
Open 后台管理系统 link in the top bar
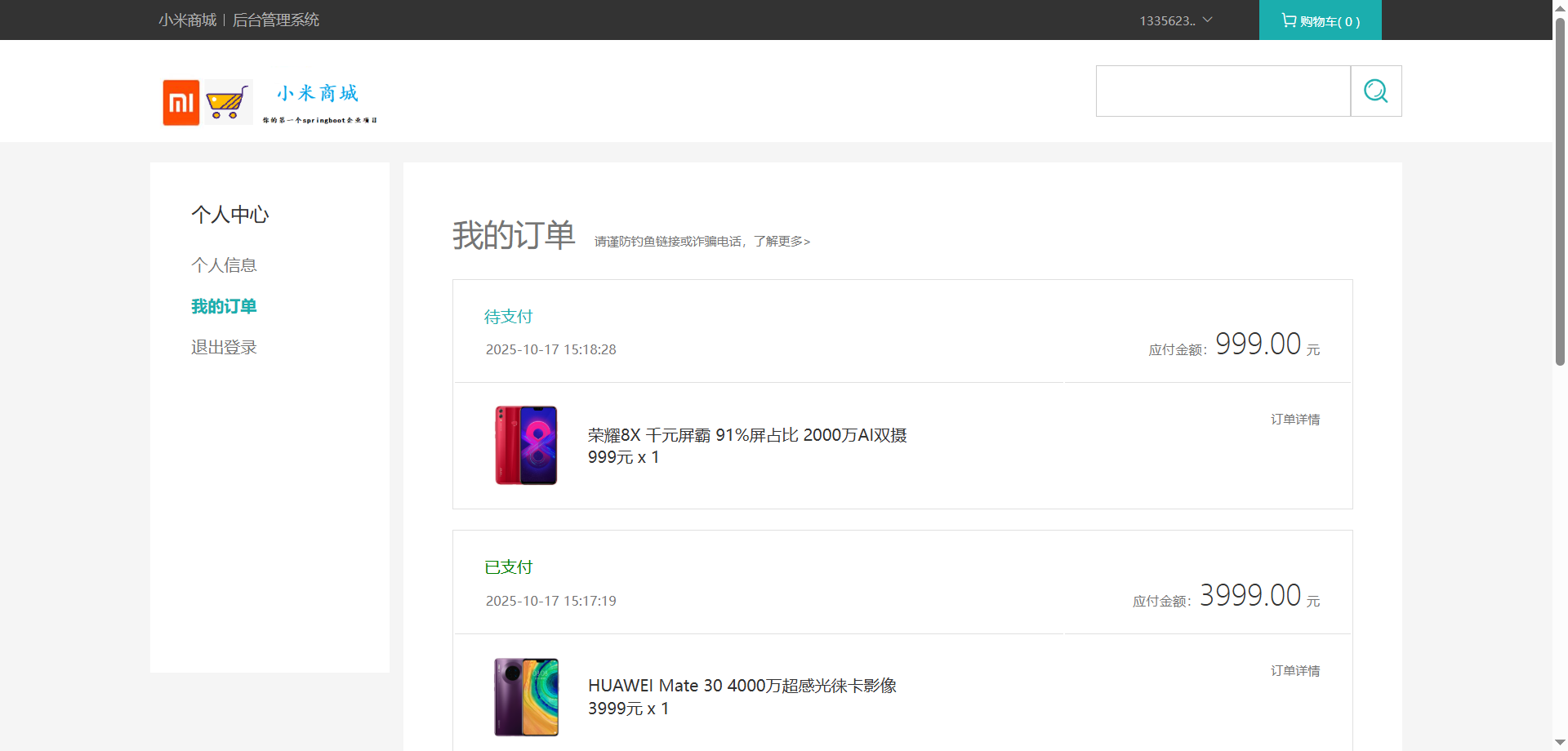coord(276,20)
